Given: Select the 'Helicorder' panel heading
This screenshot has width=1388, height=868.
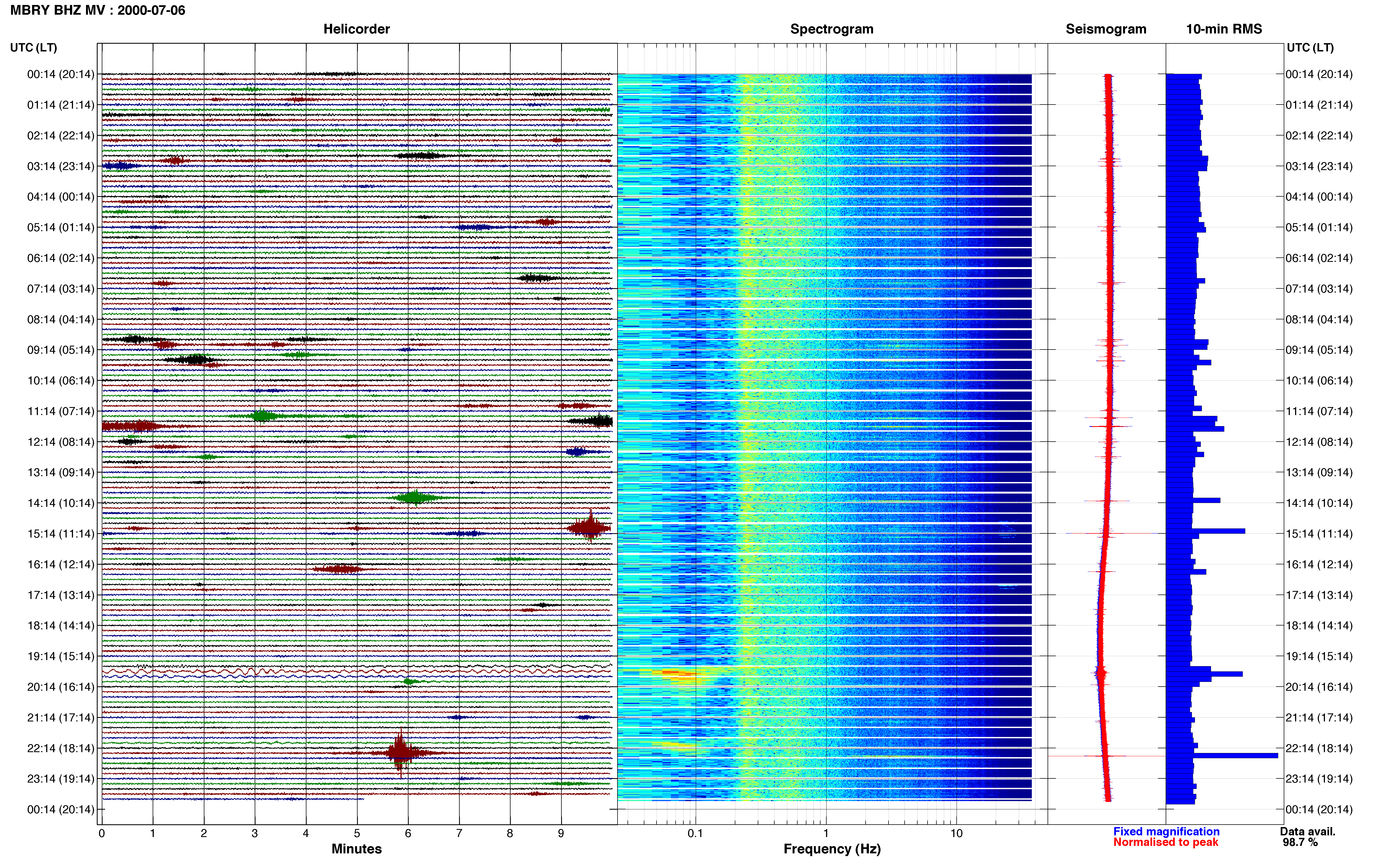Looking at the screenshot, I should [x=356, y=29].
